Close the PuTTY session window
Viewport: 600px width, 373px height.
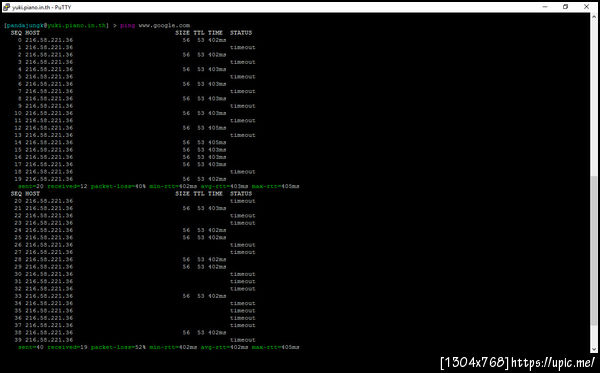click(586, 7)
